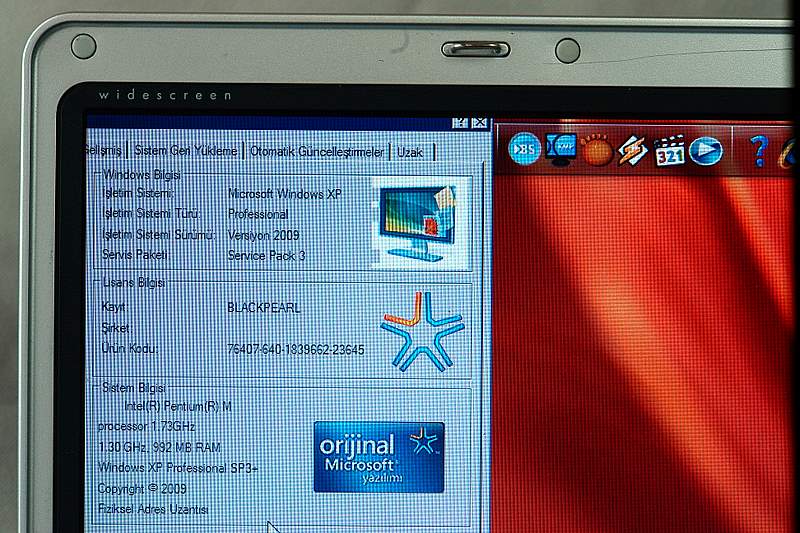
Task: Launch BS Player from the desktop toolbar
Action: [524, 148]
